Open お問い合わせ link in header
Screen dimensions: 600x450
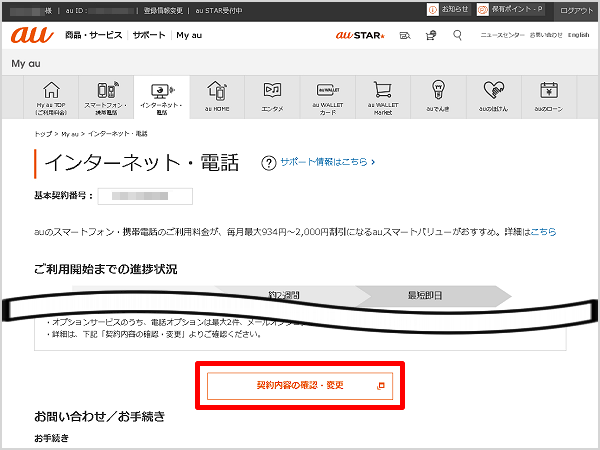[x=546, y=35]
